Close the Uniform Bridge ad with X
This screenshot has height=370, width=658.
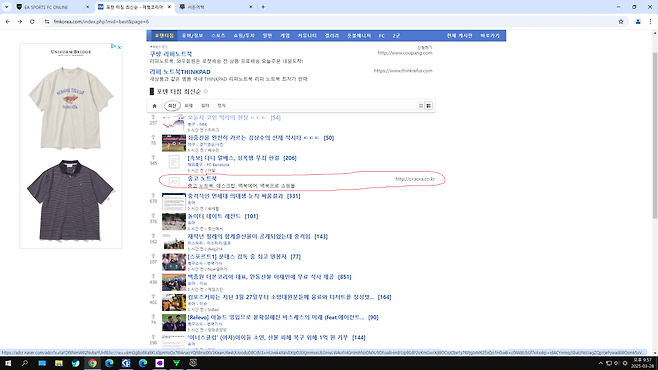(x=119, y=47)
